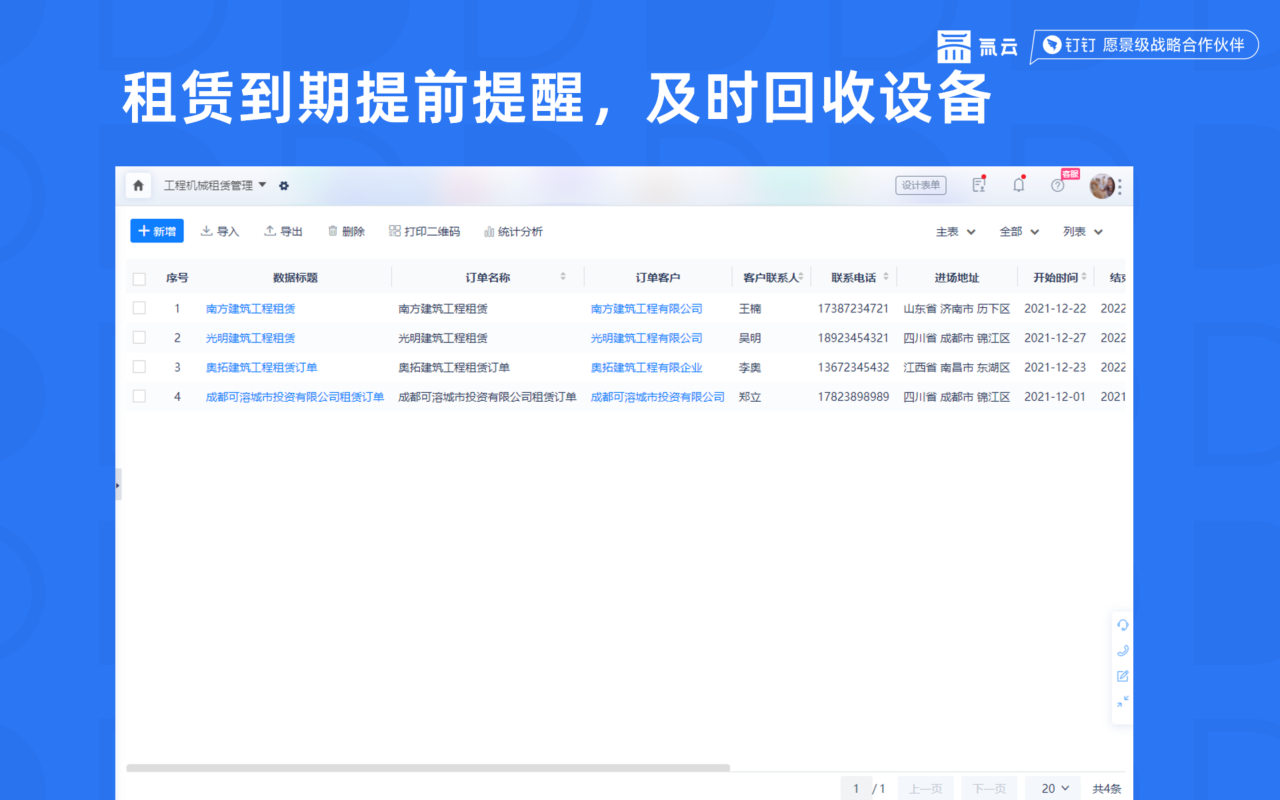This screenshot has height=800, width=1280.
Task: Open the 全部 filter dropdown
Action: click(1020, 231)
